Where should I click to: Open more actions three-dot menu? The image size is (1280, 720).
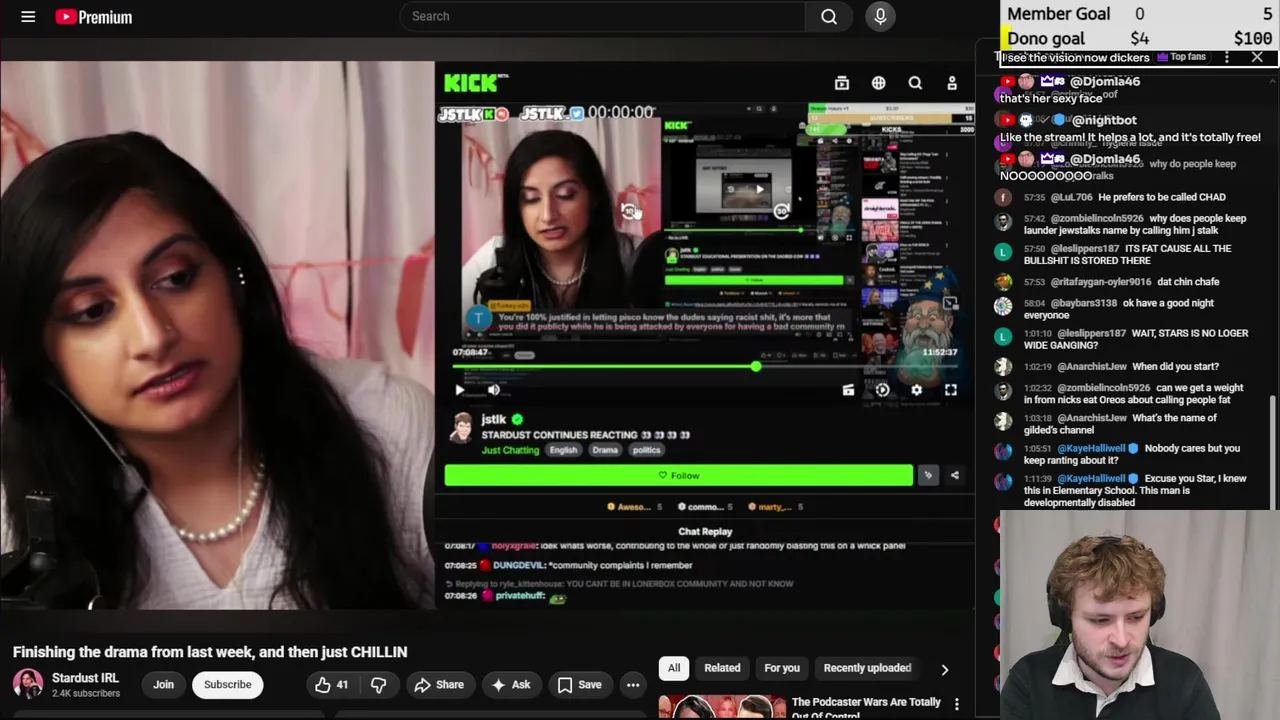point(633,684)
